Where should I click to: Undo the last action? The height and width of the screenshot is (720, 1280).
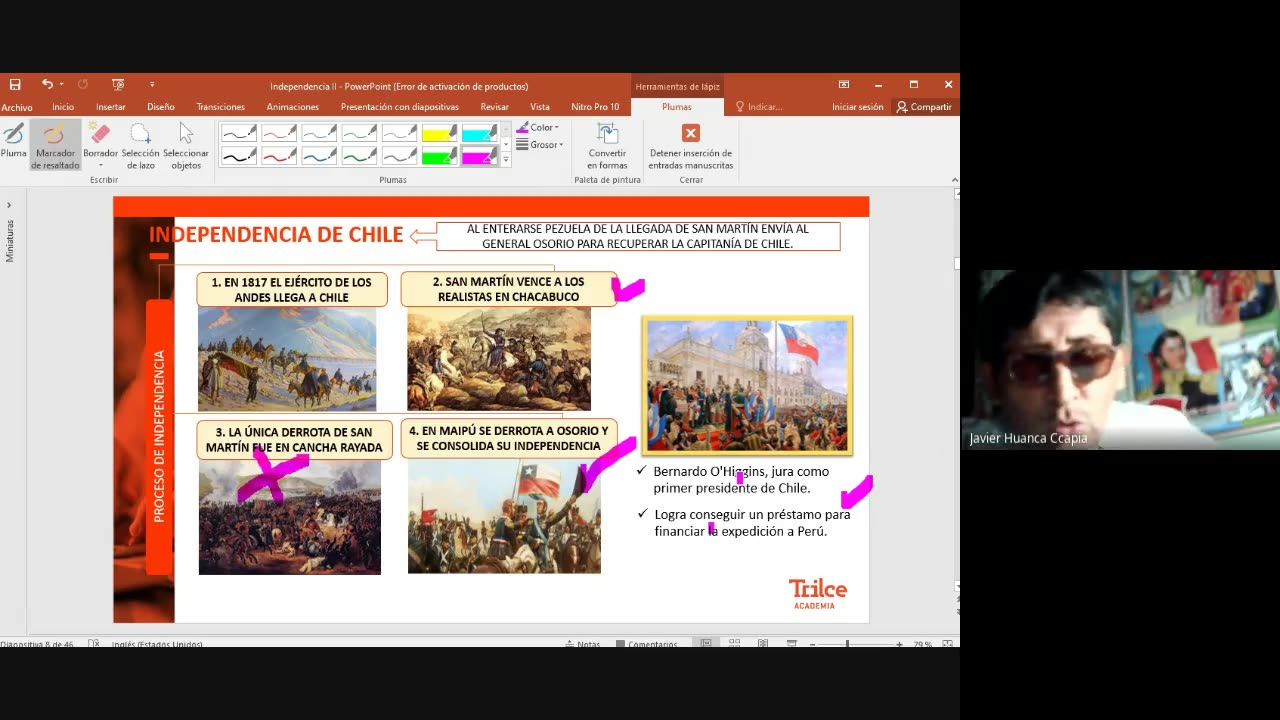tap(46, 85)
